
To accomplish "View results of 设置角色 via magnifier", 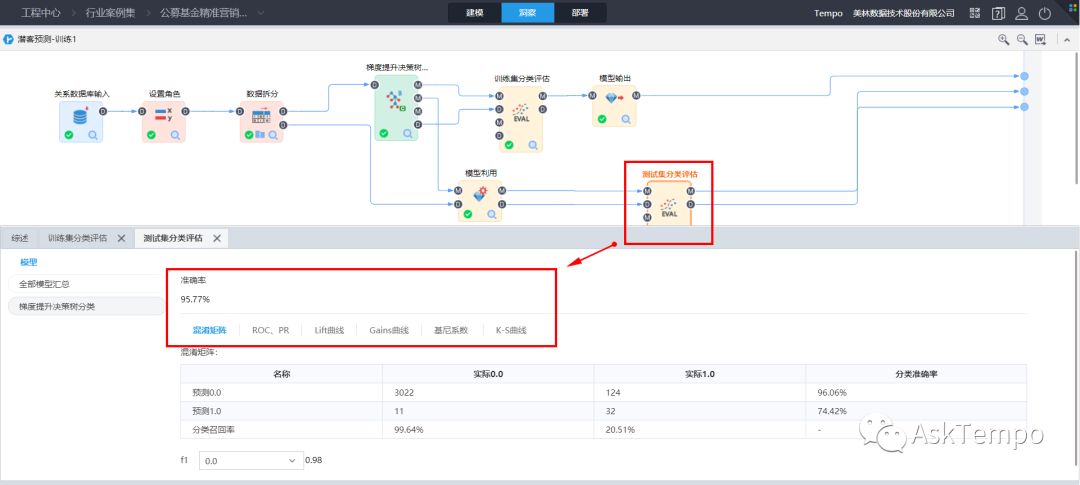I will pos(176,135).
